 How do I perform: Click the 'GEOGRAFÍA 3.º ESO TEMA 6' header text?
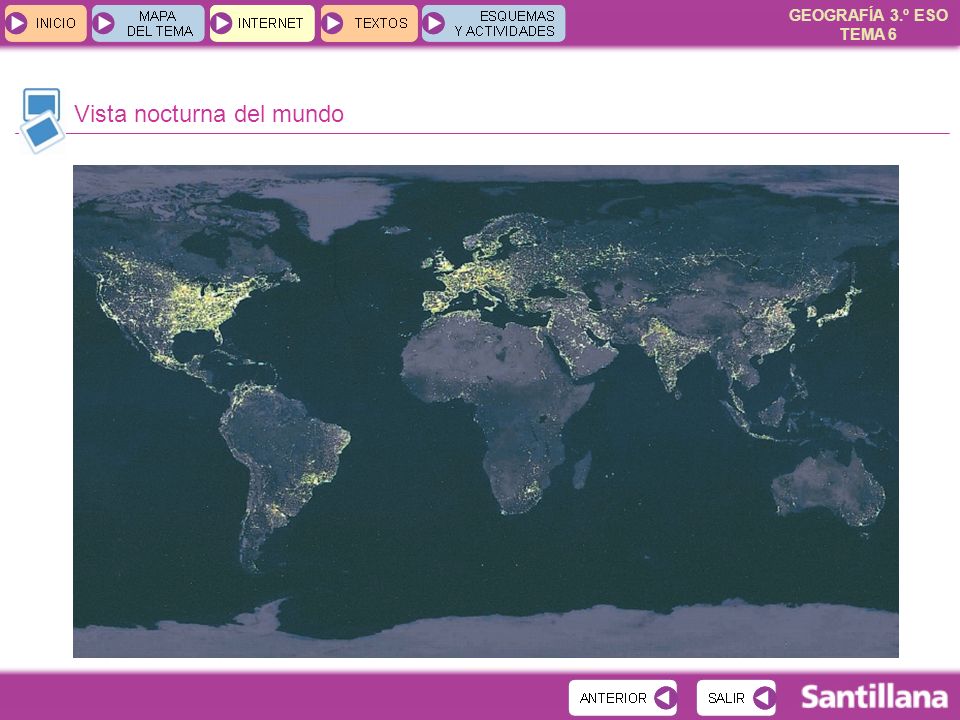(x=868, y=24)
